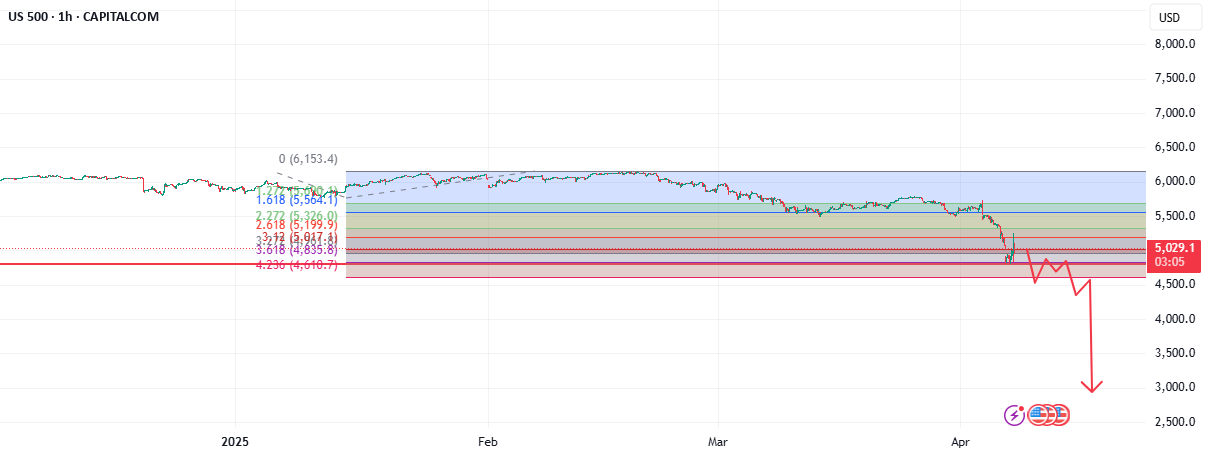Click the 03:05 candle countdown timer label
This screenshot has width=1206, height=456.
[1171, 260]
